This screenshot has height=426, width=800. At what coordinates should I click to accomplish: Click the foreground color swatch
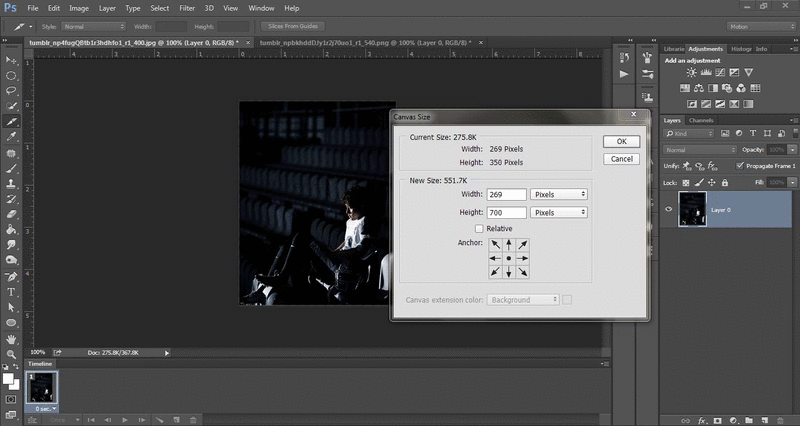coord(8,378)
